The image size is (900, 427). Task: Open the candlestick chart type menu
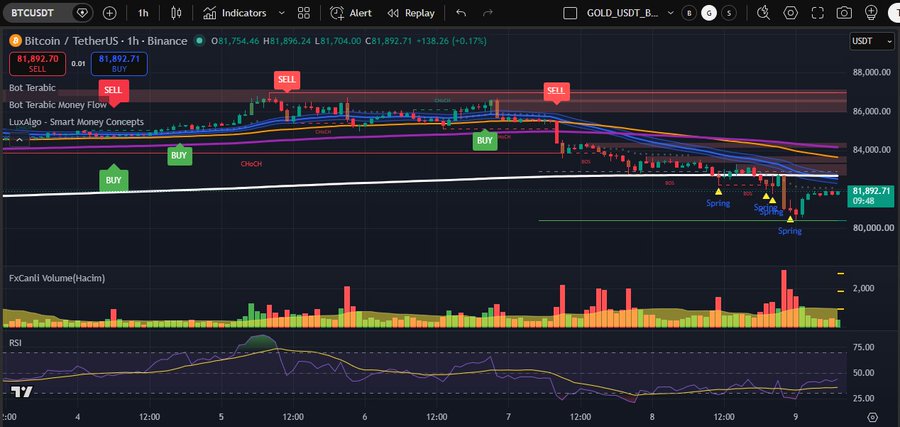[x=176, y=13]
